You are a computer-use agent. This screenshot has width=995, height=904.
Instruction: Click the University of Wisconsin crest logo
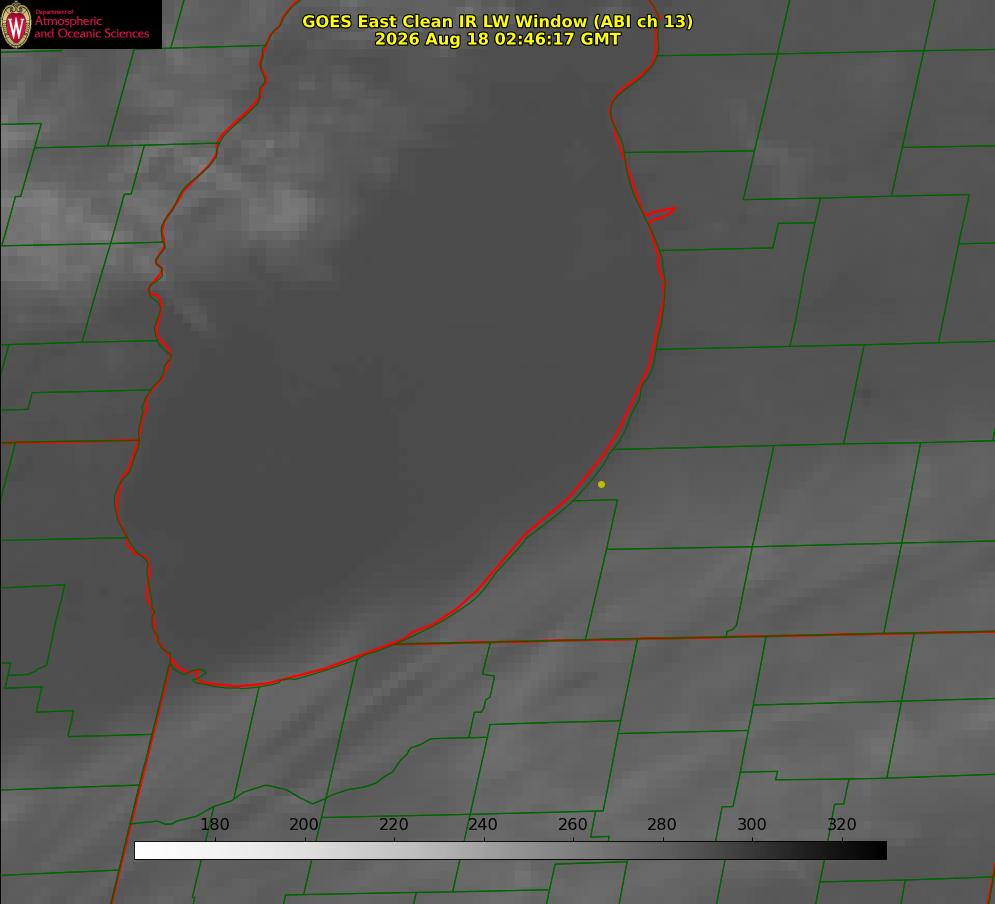click(x=16, y=24)
